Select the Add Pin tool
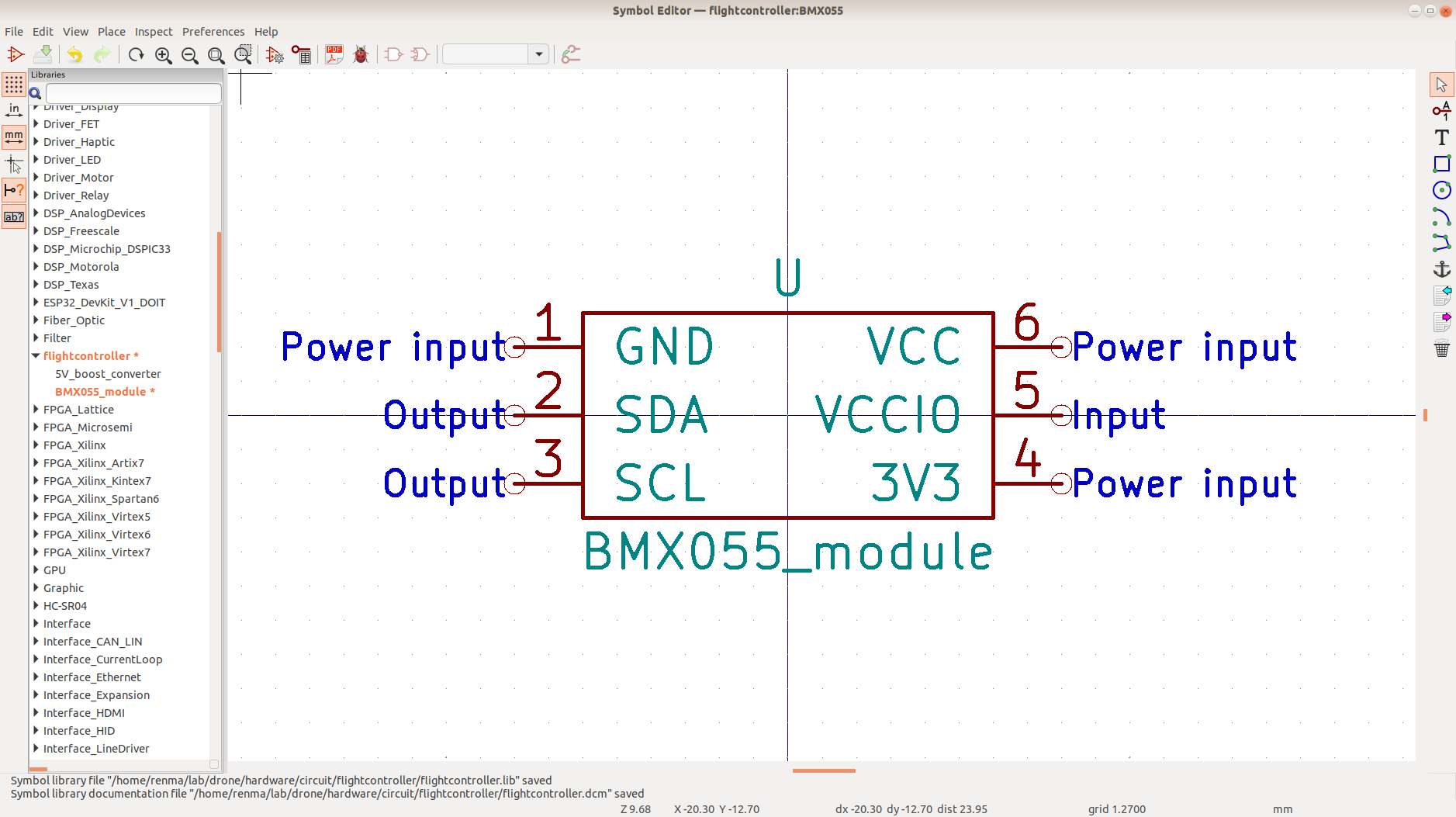This screenshot has width=1456, height=817. pyautogui.click(x=1441, y=110)
